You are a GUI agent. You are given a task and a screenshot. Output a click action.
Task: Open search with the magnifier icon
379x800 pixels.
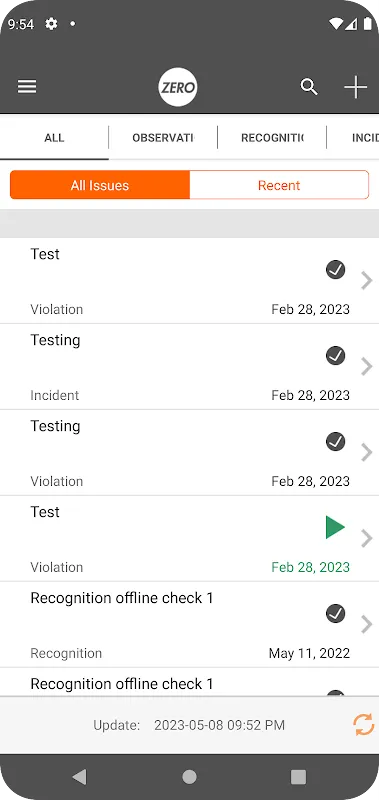tap(309, 87)
